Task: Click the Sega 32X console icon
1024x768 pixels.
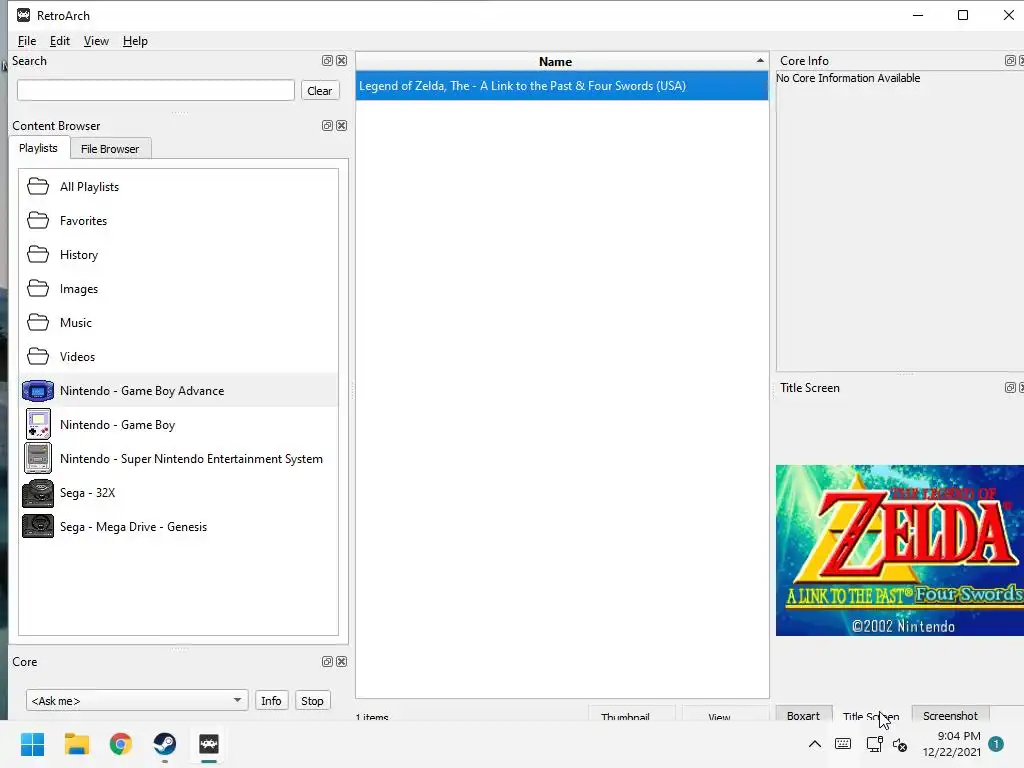Action: click(38, 493)
